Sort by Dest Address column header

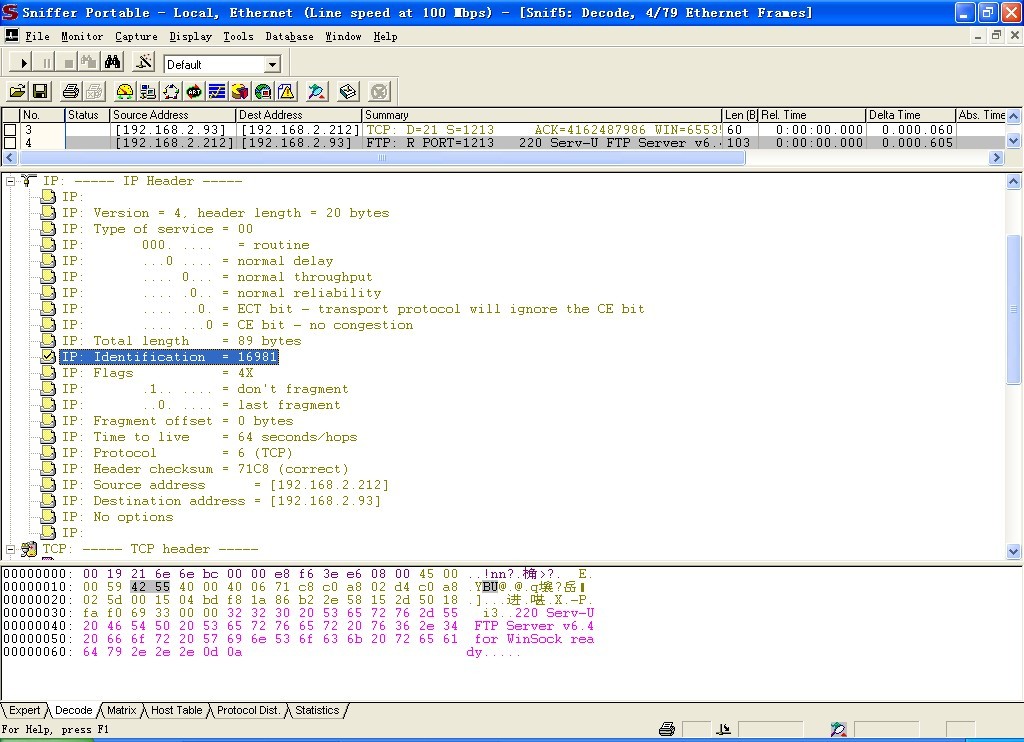click(298, 115)
